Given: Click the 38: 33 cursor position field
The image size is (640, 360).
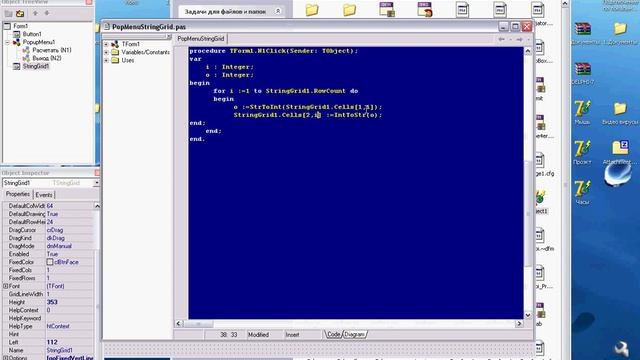Looking at the screenshot, I should point(229,335).
